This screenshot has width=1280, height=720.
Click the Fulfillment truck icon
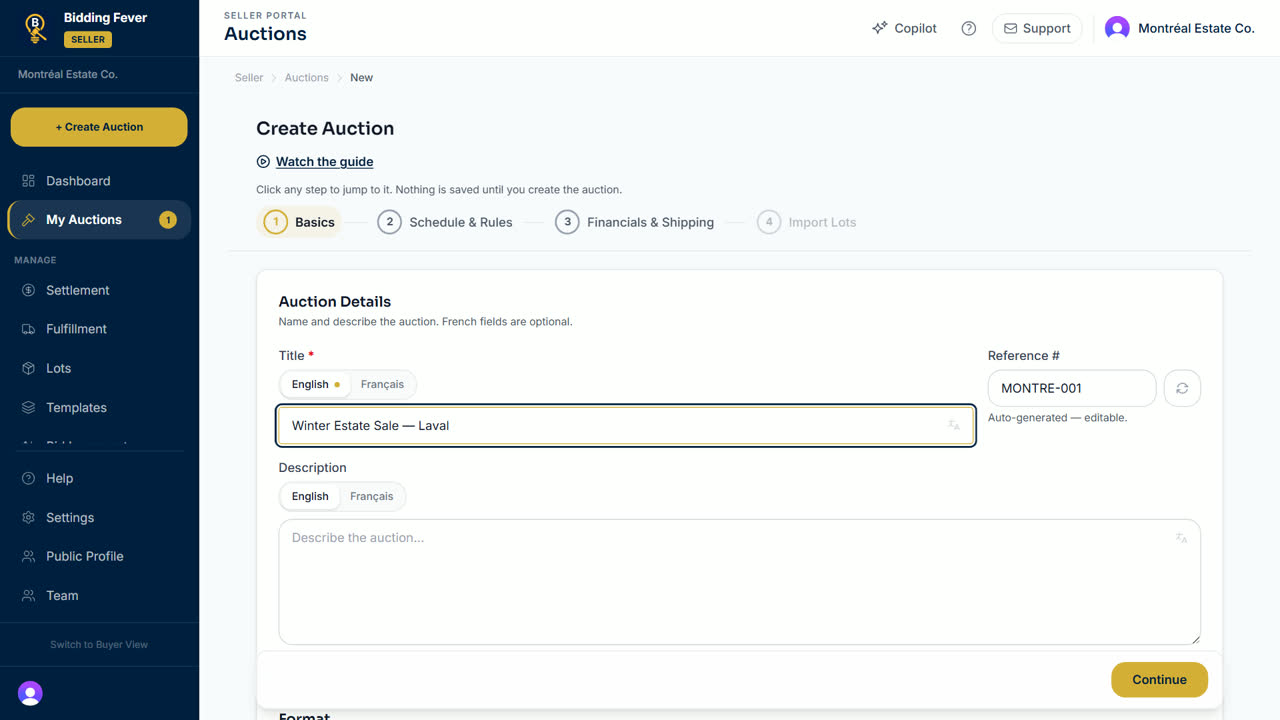[28, 329]
